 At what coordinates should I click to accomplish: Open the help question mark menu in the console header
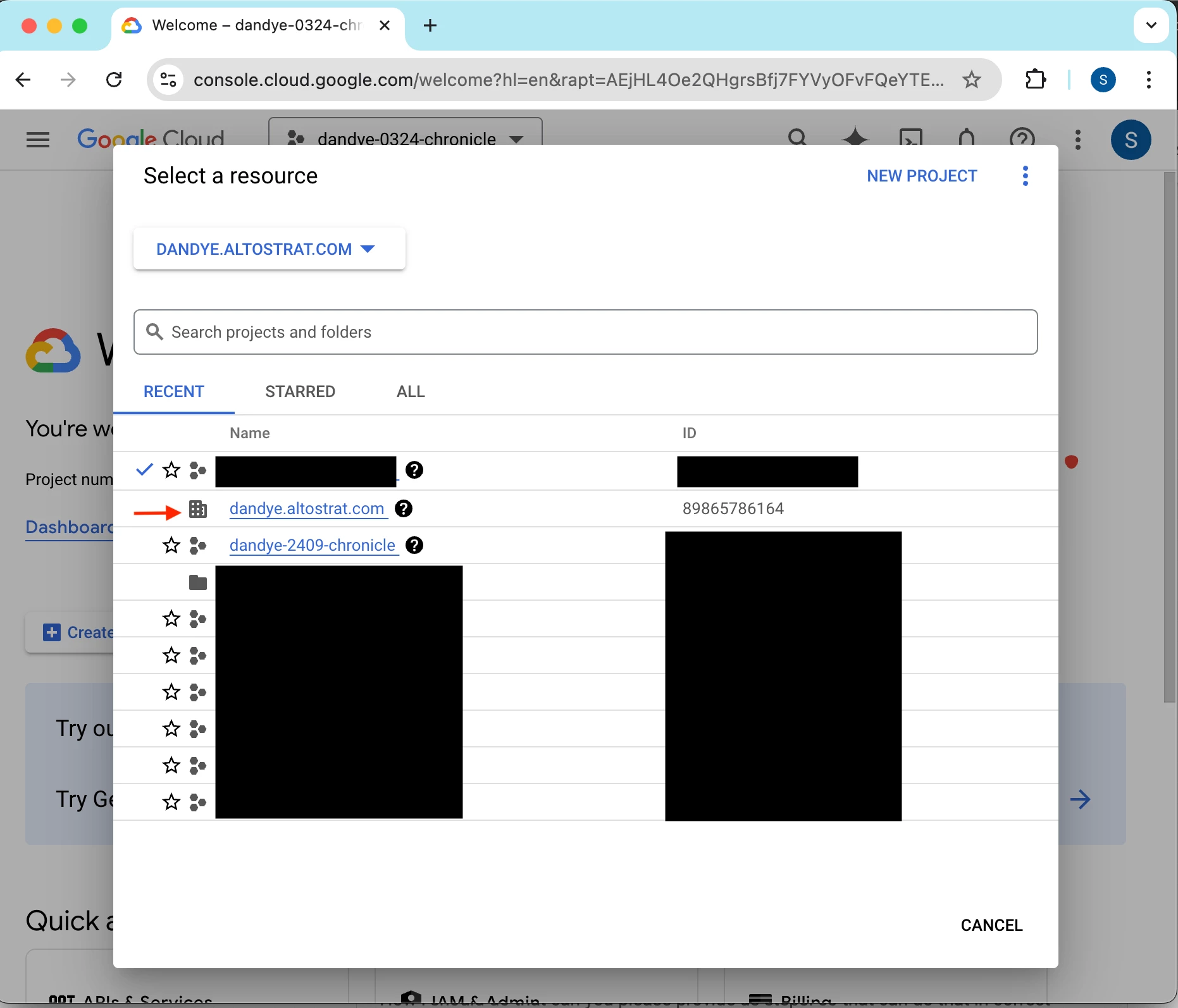(1022, 138)
